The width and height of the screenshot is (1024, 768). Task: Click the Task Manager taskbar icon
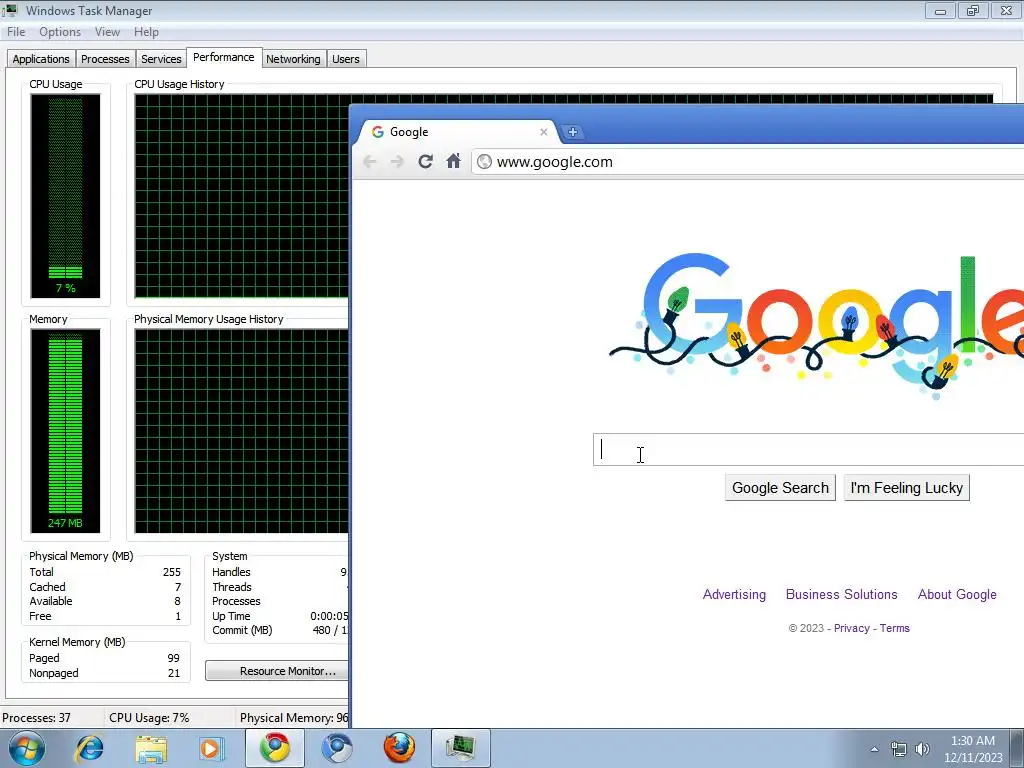(460, 748)
